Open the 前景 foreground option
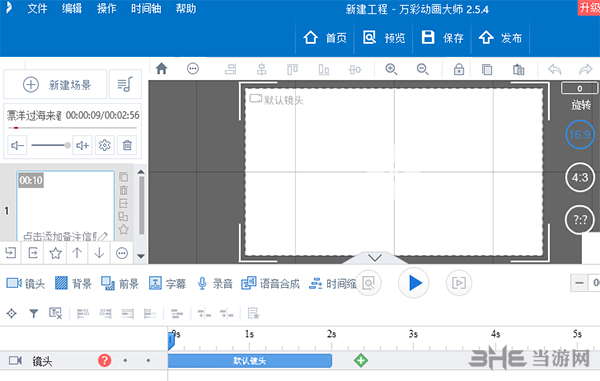The height and width of the screenshot is (381, 600). point(119,283)
